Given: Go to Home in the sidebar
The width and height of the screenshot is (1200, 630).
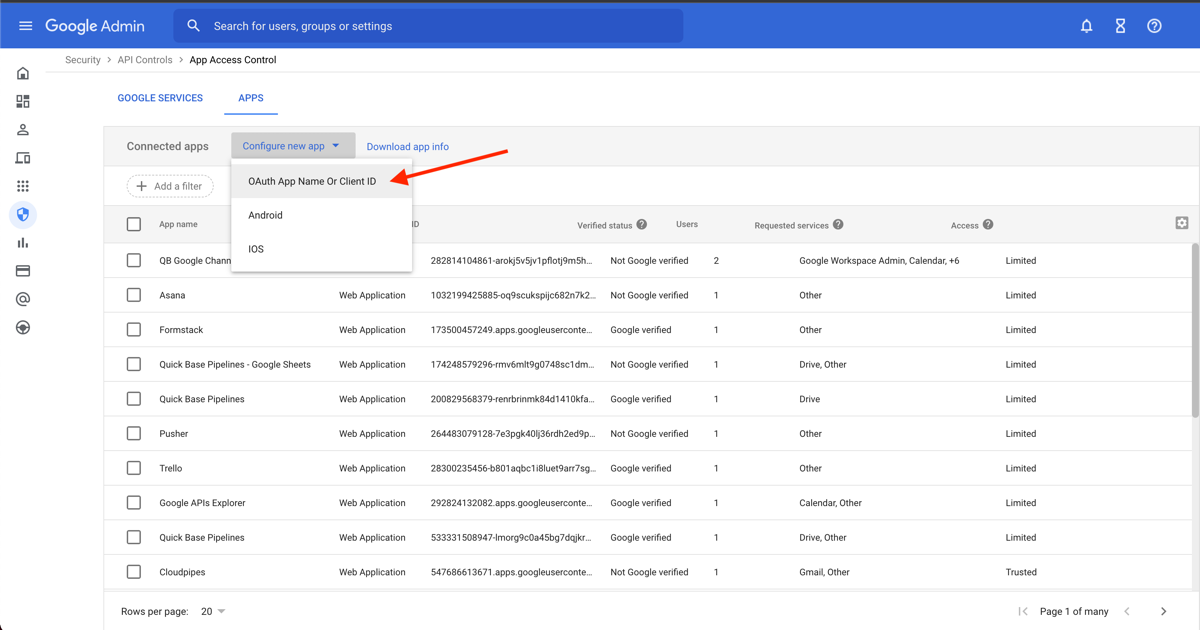Looking at the screenshot, I should click(23, 73).
